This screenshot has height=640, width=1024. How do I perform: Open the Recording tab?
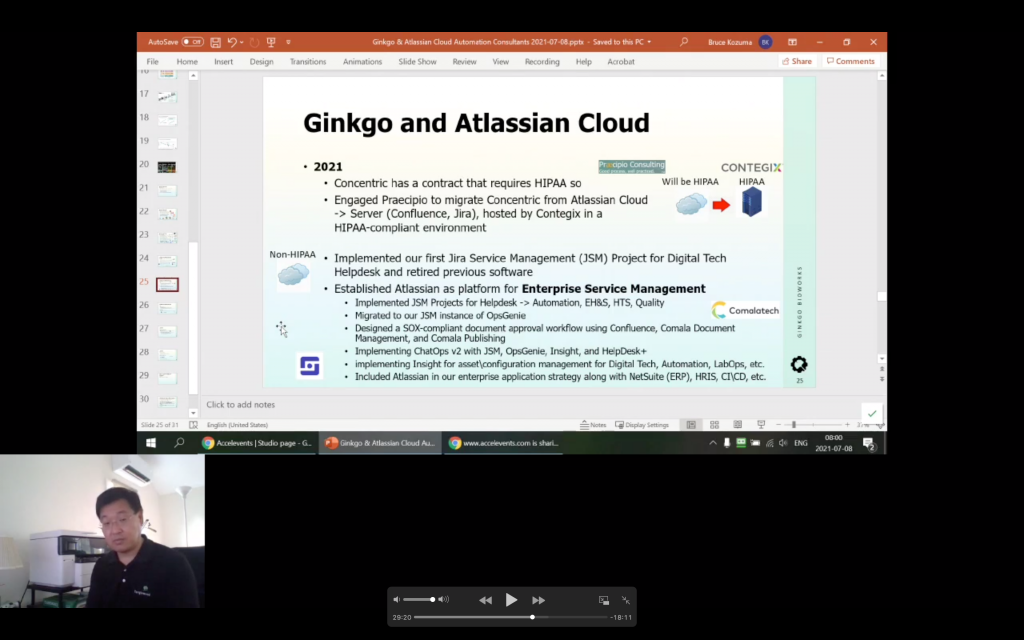click(542, 61)
